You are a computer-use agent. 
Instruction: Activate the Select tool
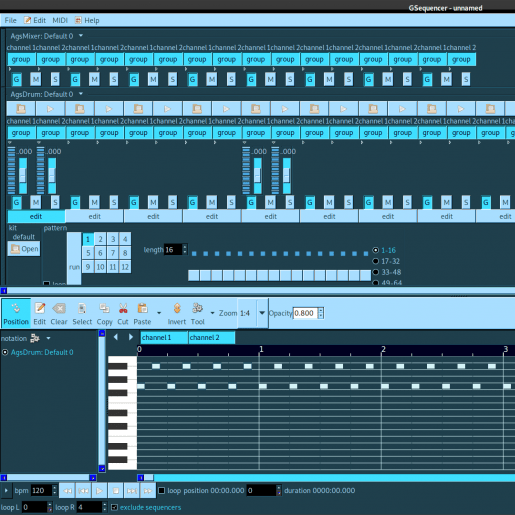click(x=82, y=313)
